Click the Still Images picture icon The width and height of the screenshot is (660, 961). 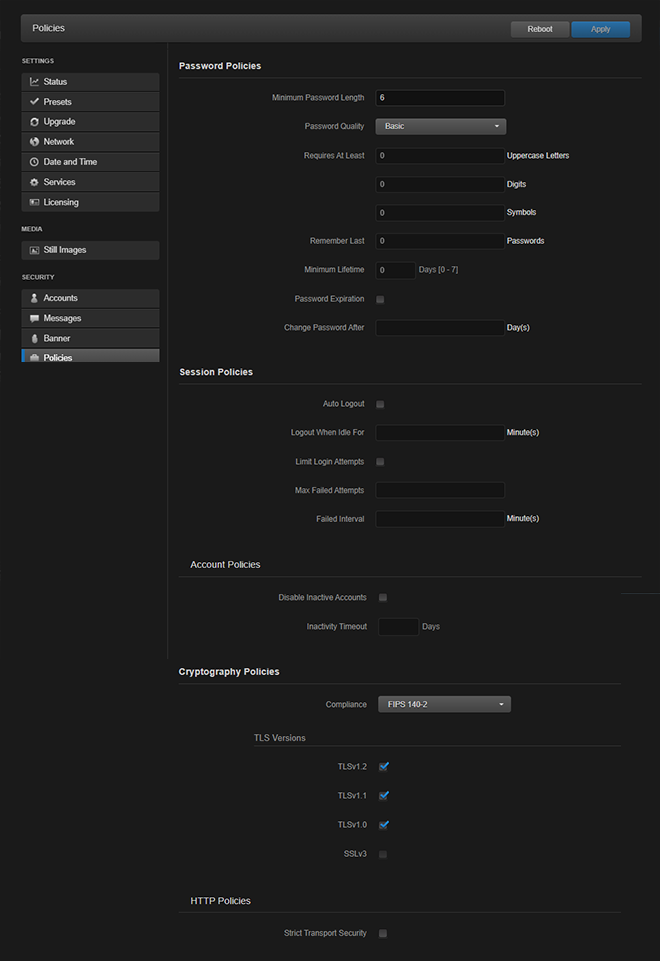pos(34,250)
